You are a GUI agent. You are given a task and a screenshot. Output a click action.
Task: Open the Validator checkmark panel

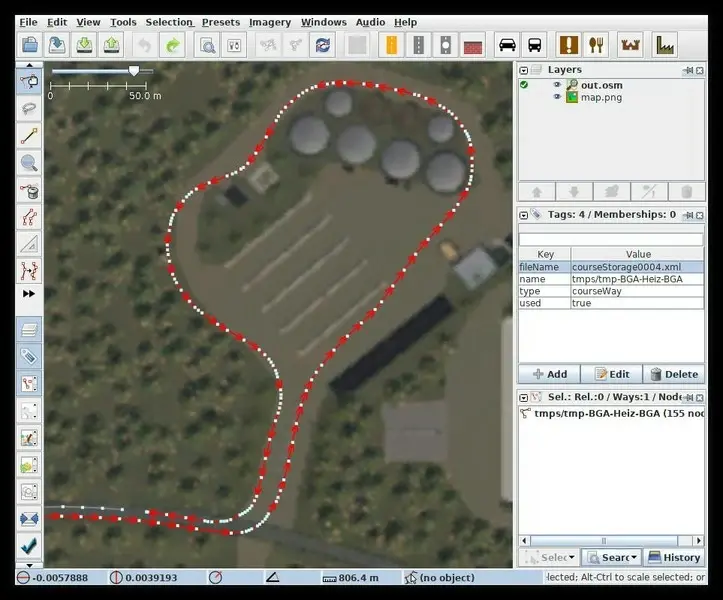click(x=29, y=546)
